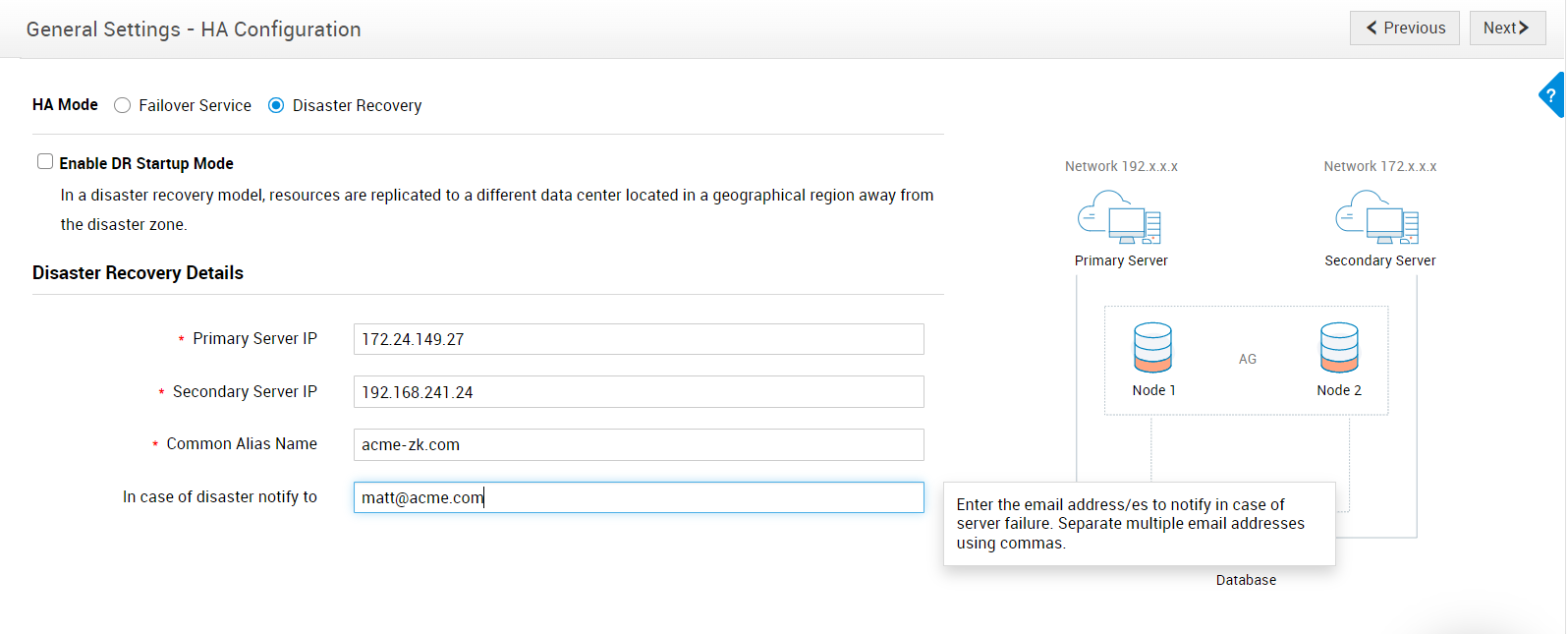Click the Secondary Server cloud computer icon
This screenshot has width=1568, height=634.
pyautogui.click(x=1377, y=217)
